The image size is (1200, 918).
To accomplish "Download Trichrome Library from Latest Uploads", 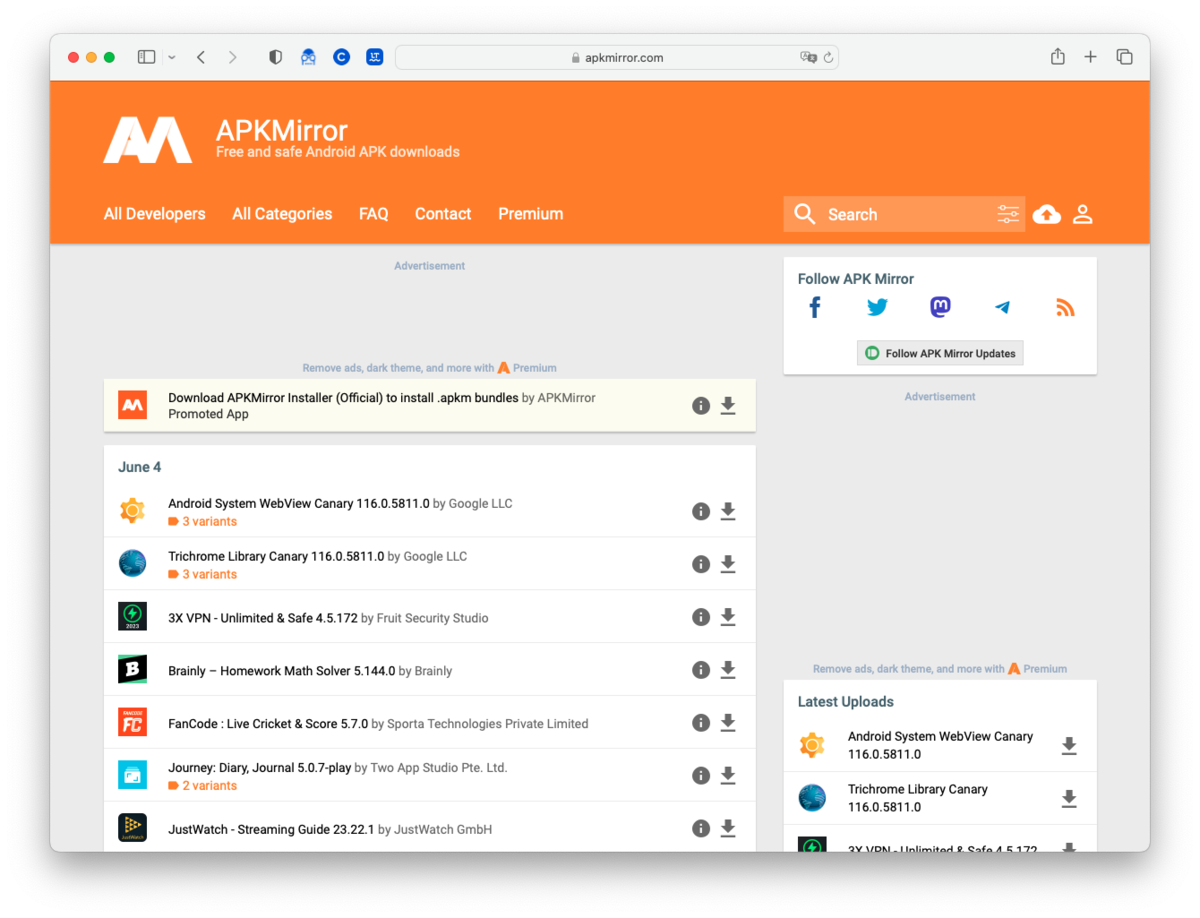I will coord(1069,799).
